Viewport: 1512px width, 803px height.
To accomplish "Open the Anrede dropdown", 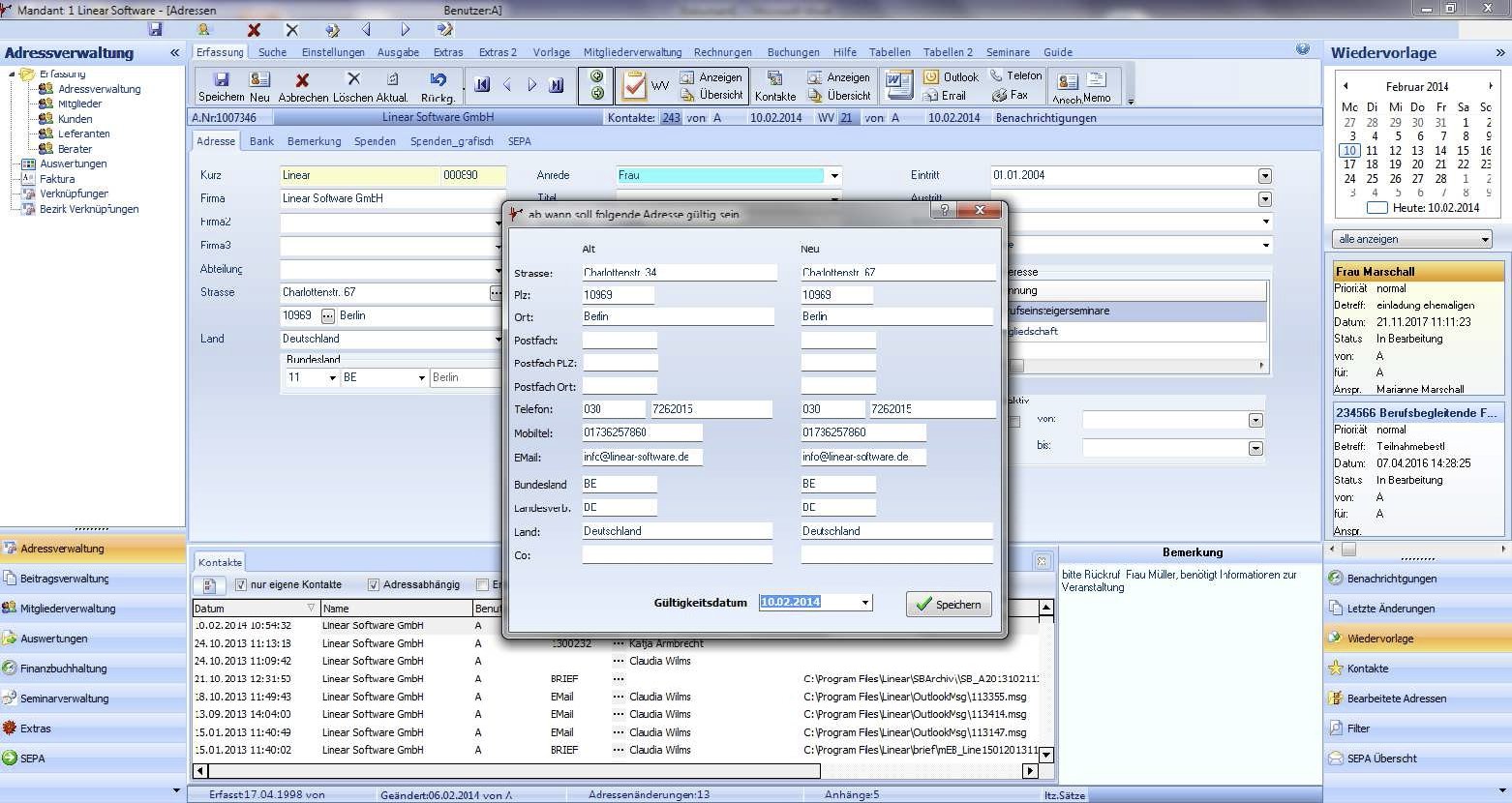I will (x=835, y=176).
